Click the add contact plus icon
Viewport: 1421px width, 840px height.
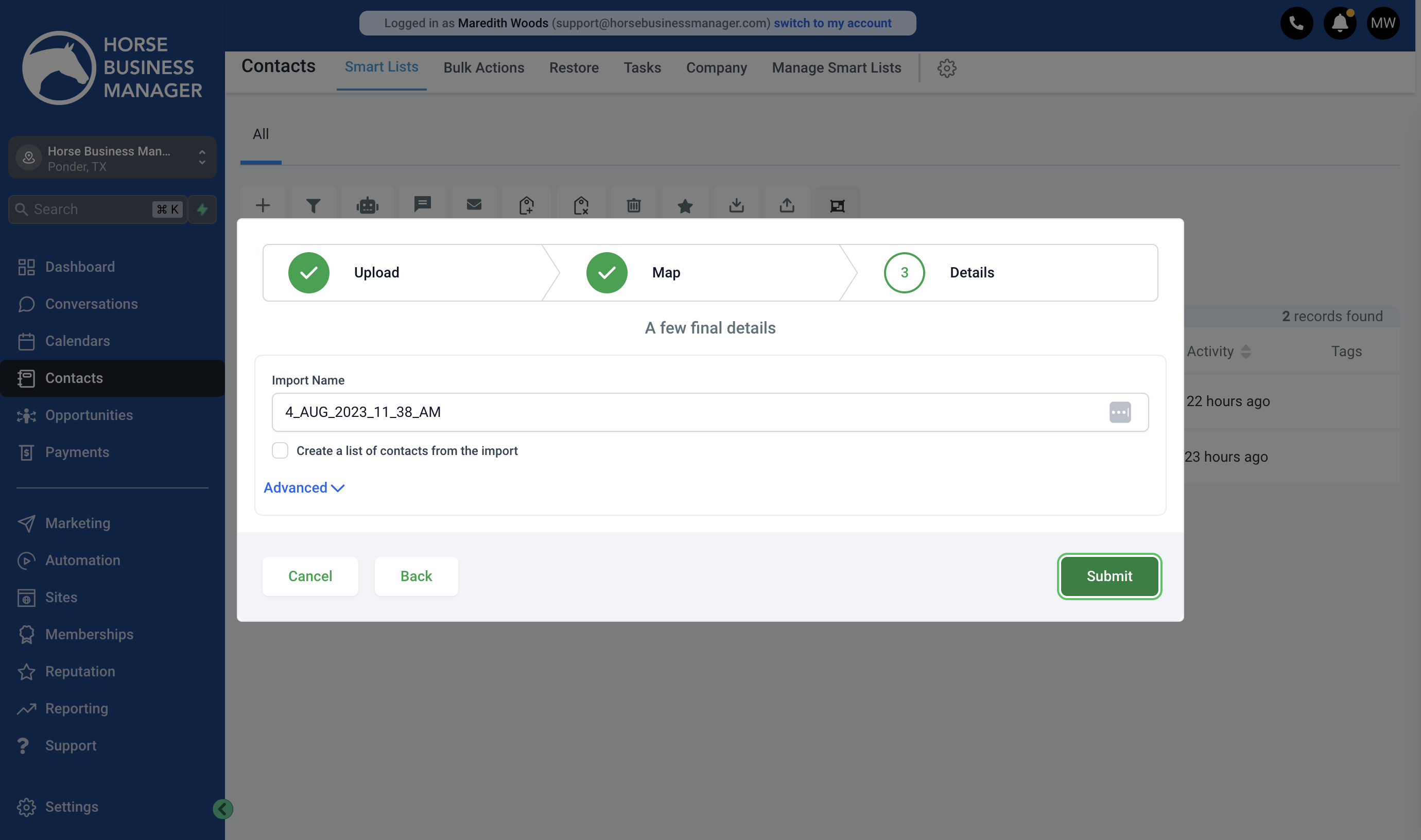[x=263, y=205]
